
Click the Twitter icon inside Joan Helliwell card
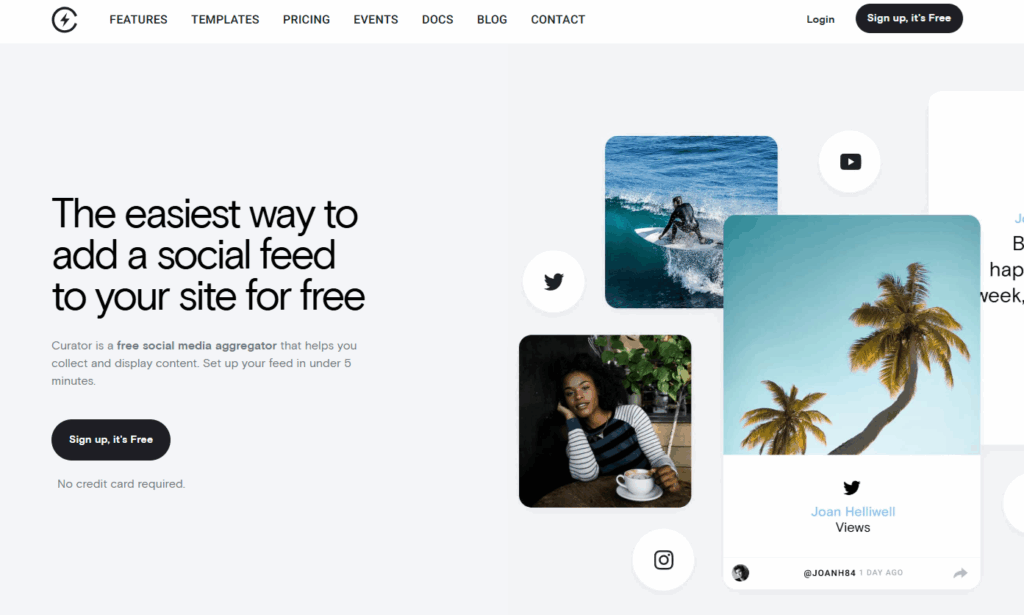(852, 488)
